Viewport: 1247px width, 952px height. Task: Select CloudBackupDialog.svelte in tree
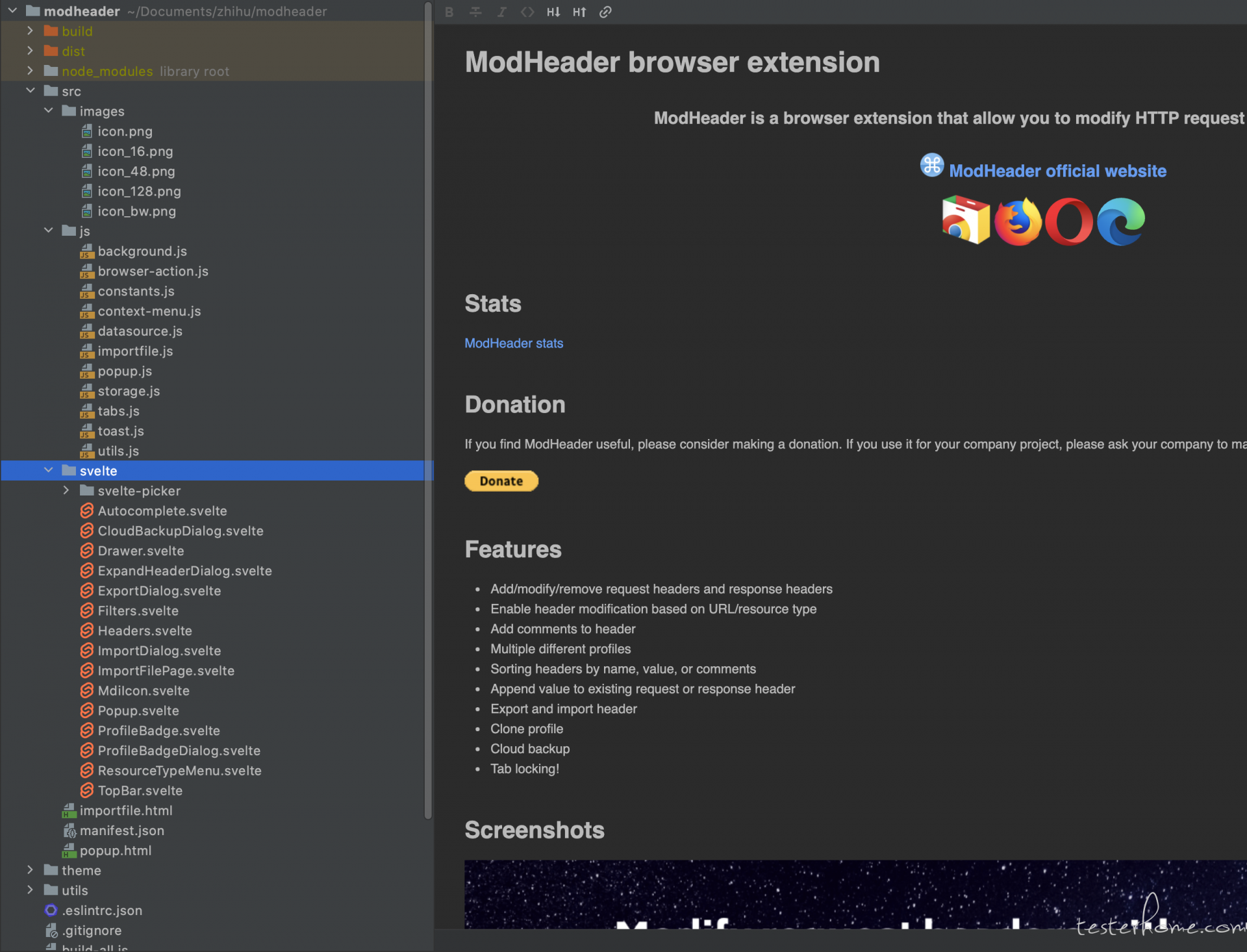(172, 531)
